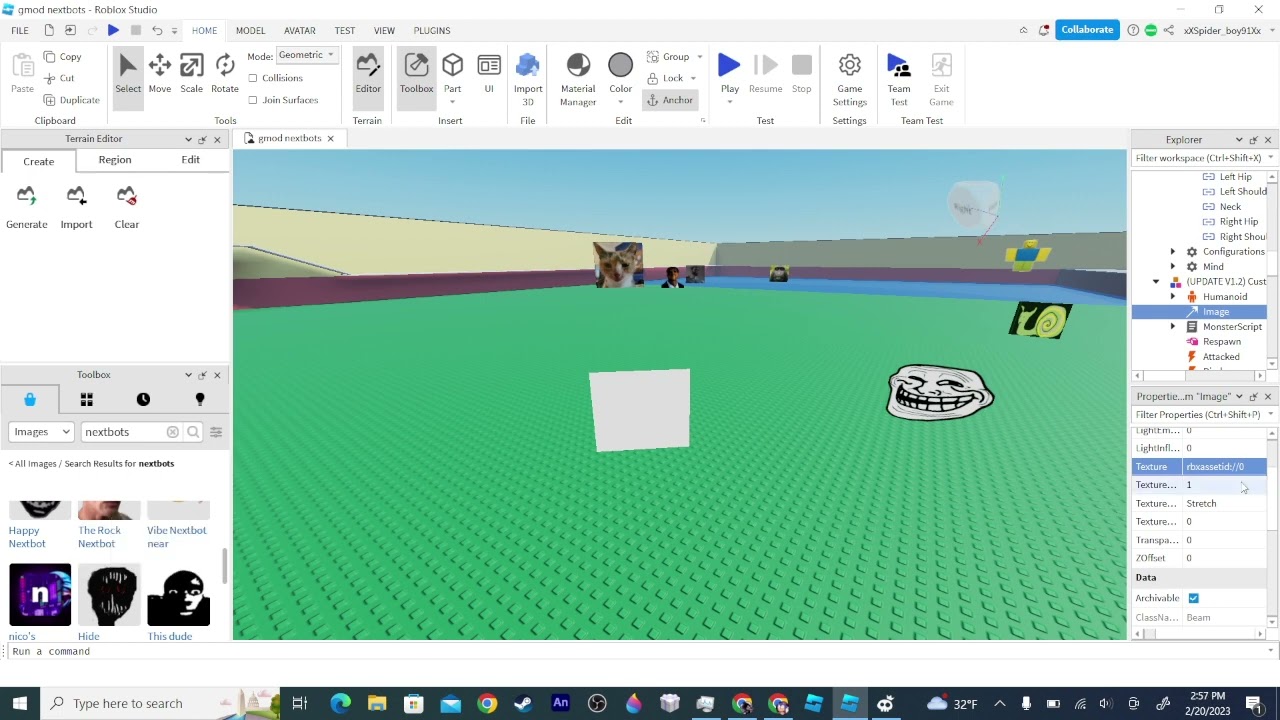Click Duplicate in Clipboard group

coord(72,100)
